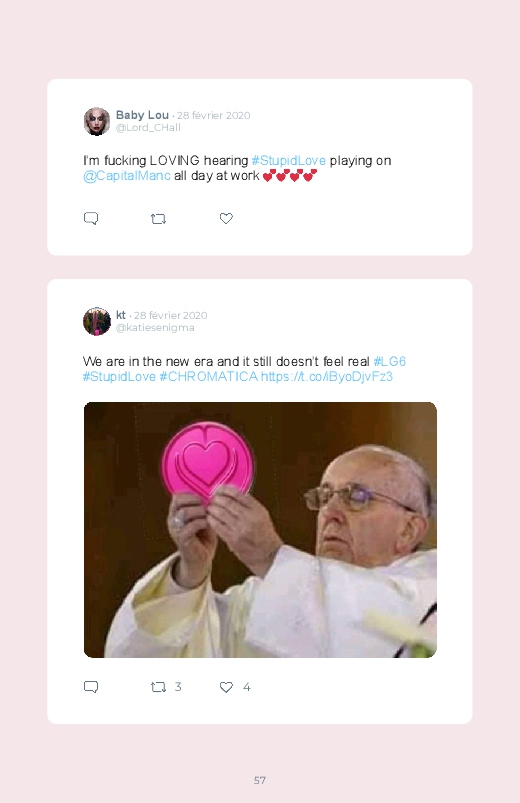Viewport: 520px width, 803px height.
Task: Click the retweet icon on Baby Lou's tweet
Action: (x=158, y=219)
